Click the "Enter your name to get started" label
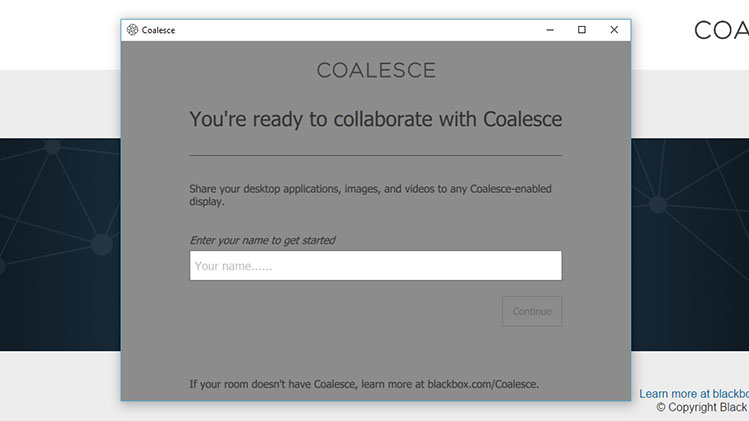749x421 pixels. (262, 240)
